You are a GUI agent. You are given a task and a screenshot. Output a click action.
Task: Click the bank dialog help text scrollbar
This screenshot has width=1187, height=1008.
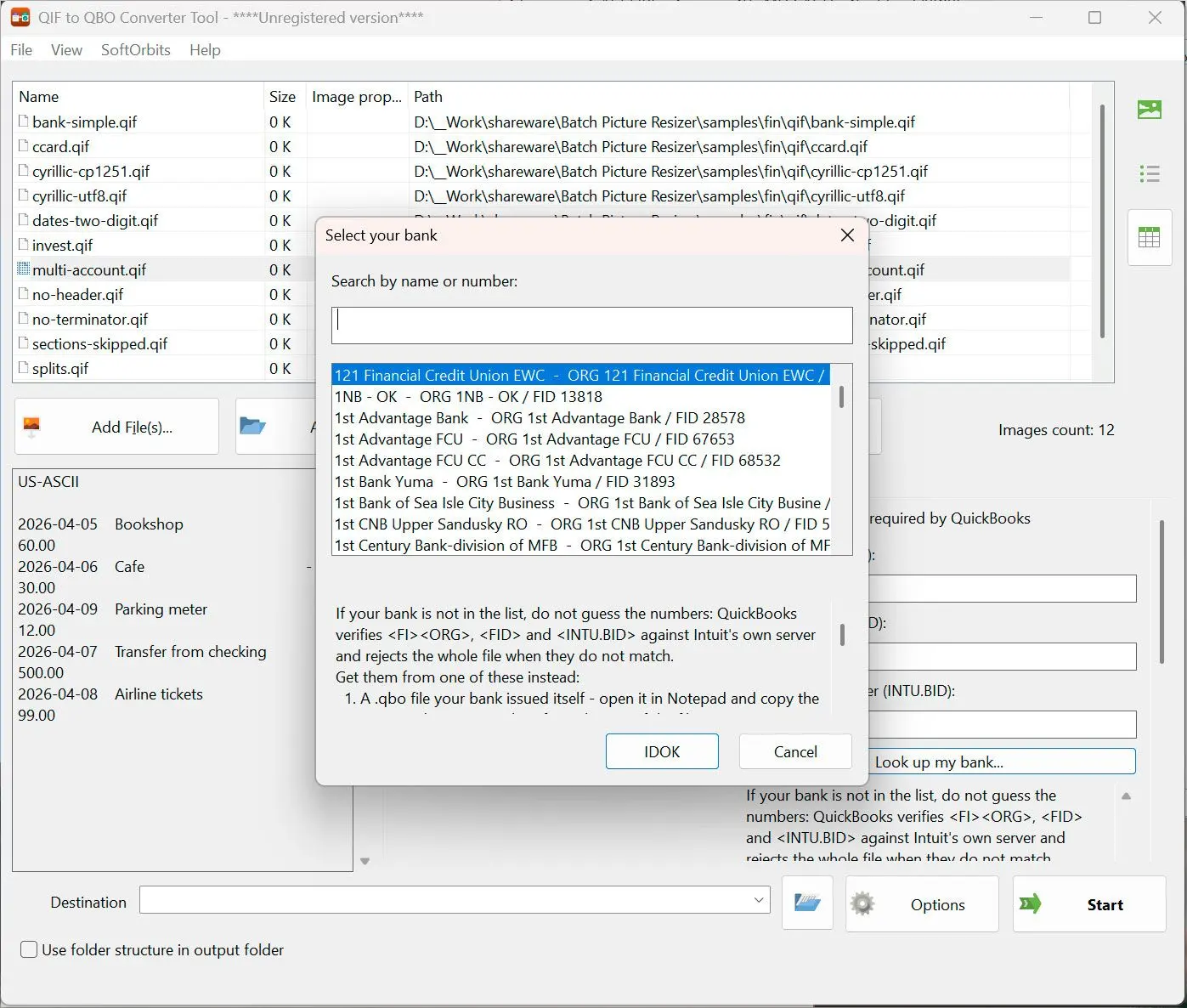842,635
